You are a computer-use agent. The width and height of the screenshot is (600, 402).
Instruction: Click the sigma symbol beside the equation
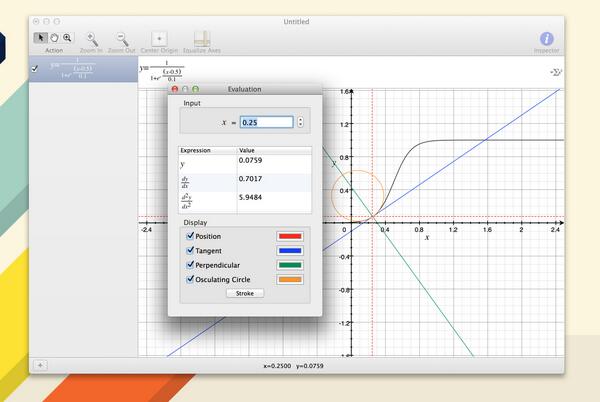pos(555,72)
